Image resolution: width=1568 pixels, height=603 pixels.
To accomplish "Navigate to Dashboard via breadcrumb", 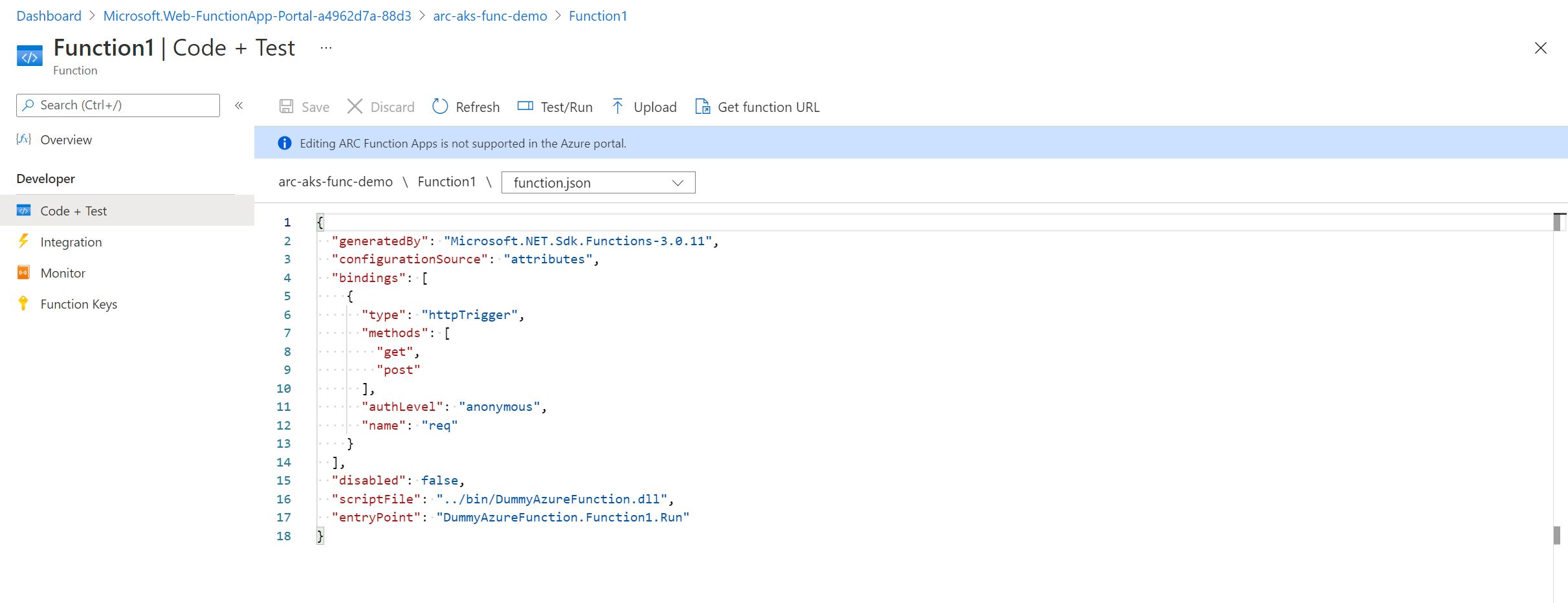I will point(49,16).
